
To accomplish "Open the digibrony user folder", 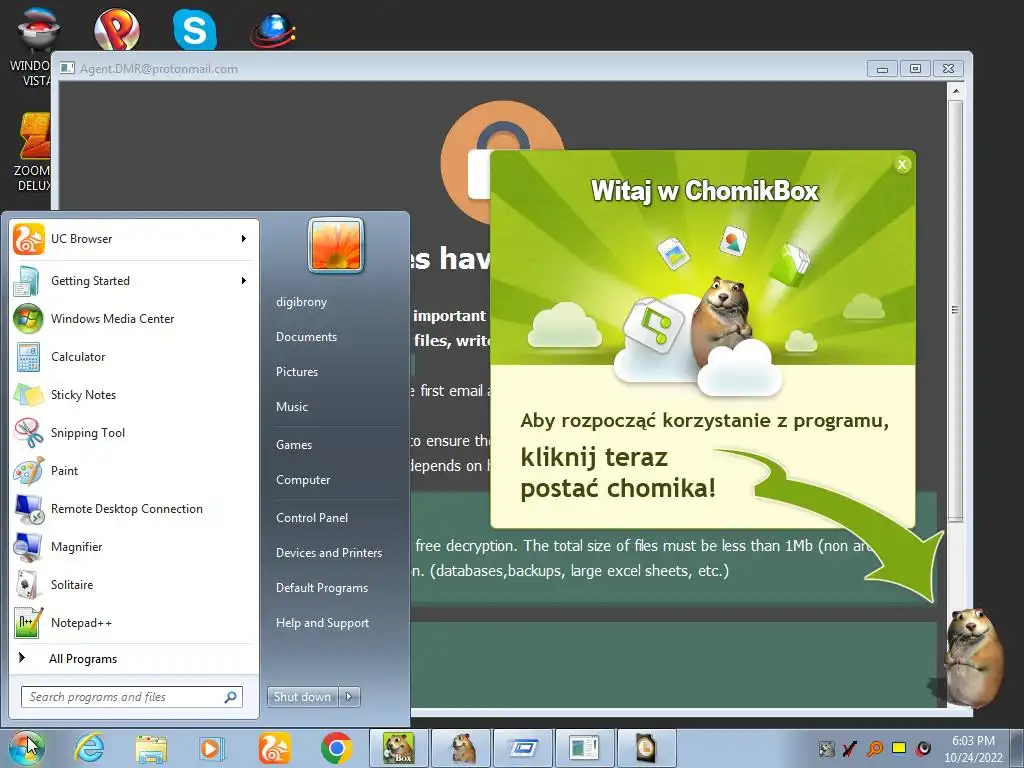I will 302,302.
